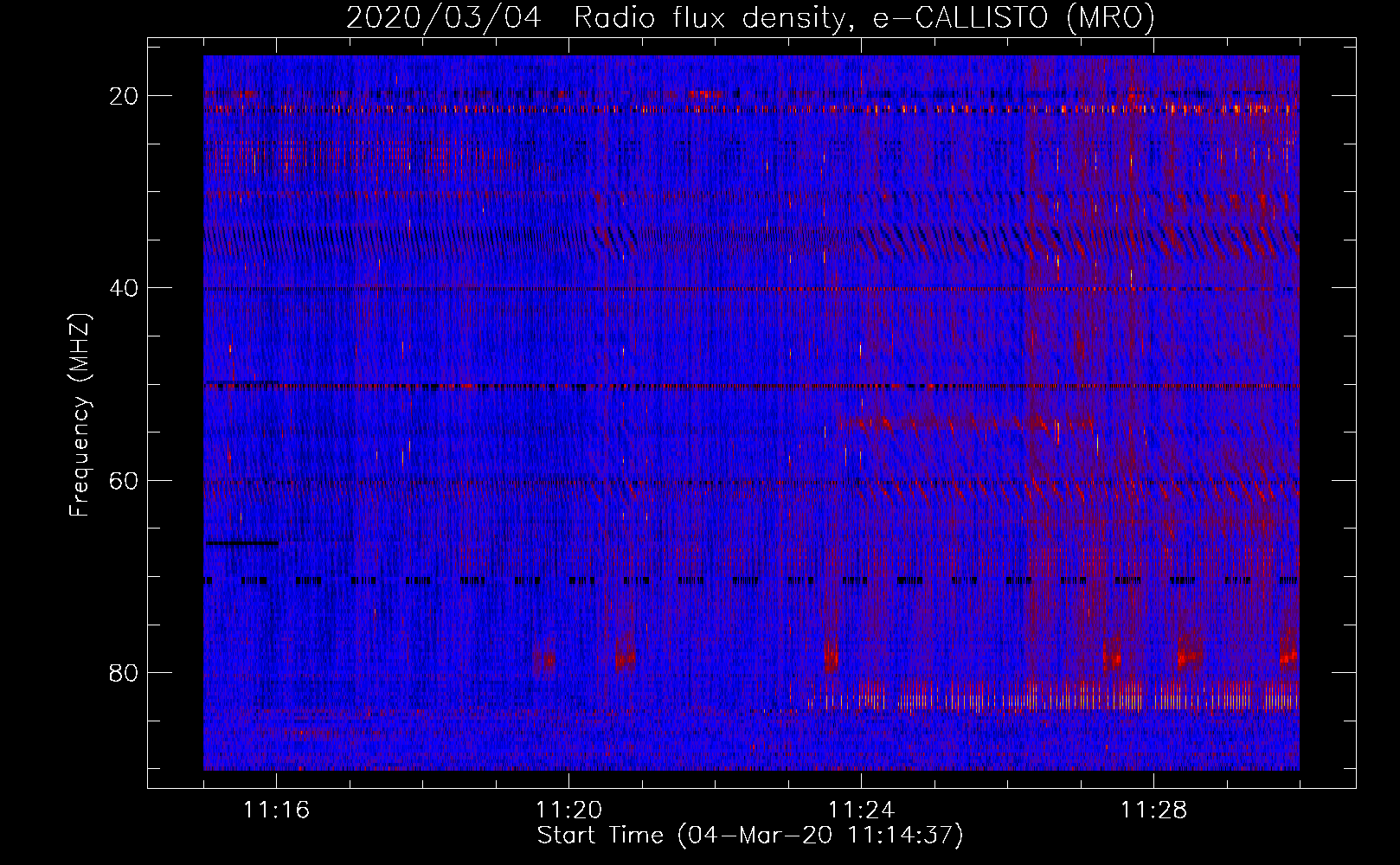Click the 20 frequency tick label

pos(125,96)
